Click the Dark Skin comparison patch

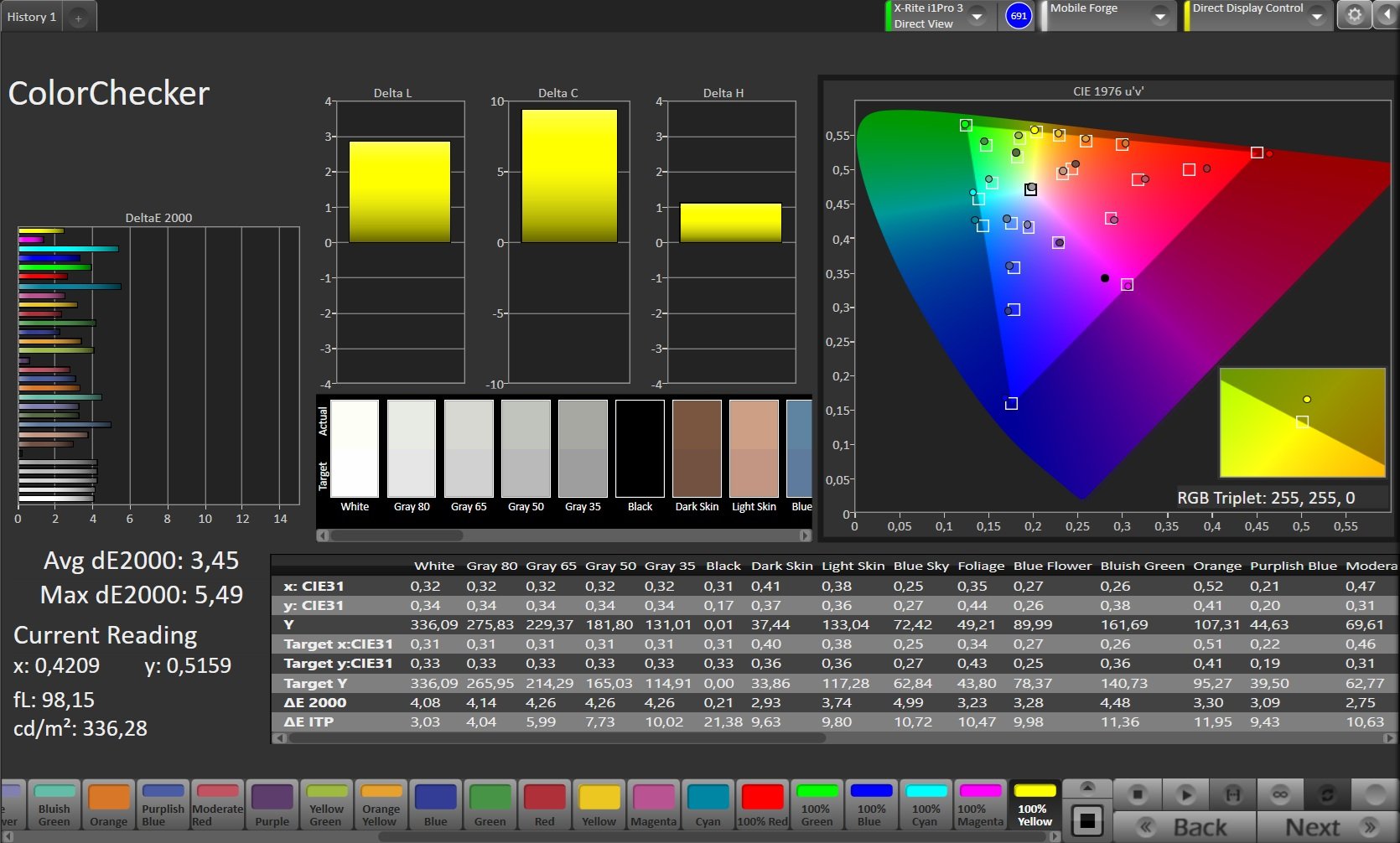pos(697,449)
